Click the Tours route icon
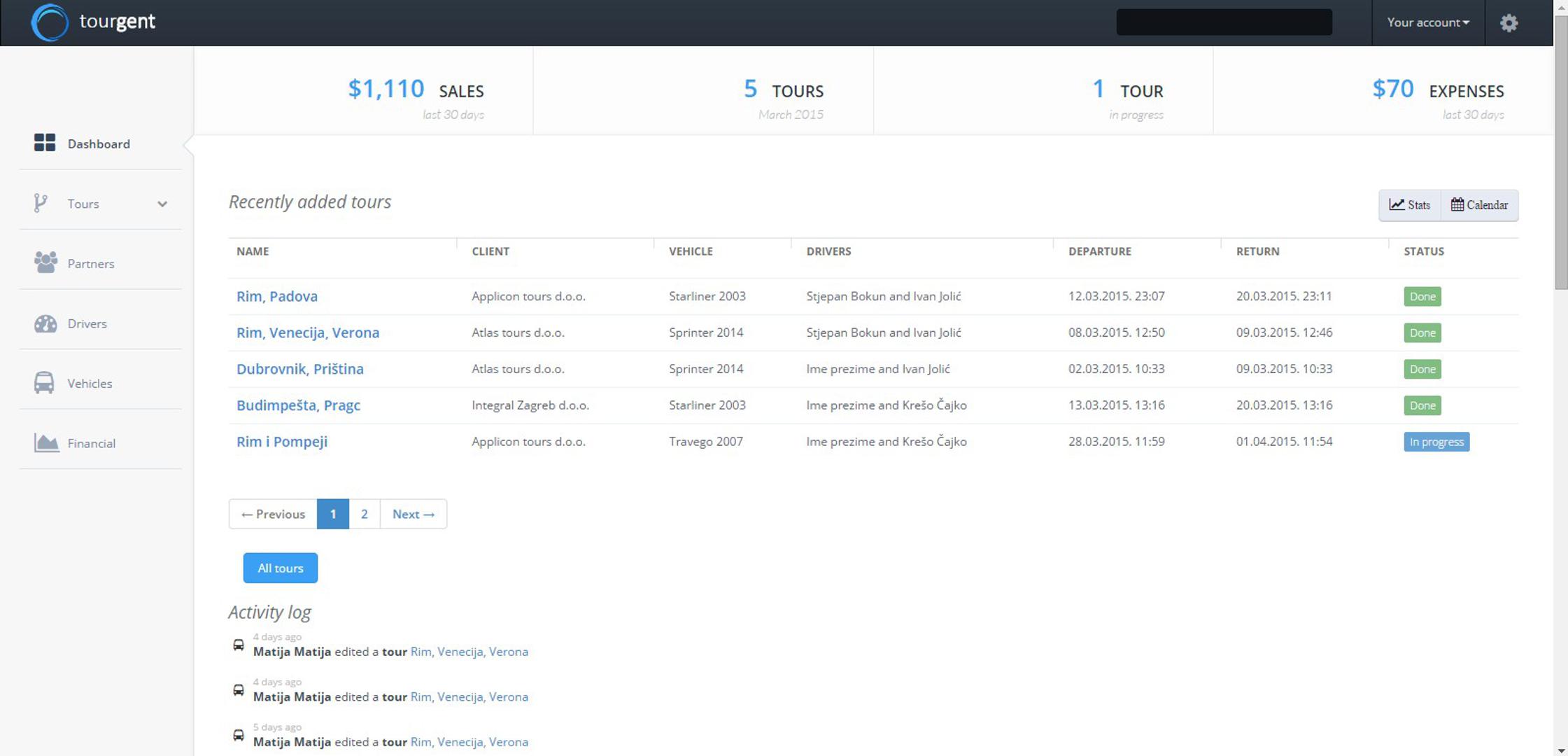Viewport: 1568px width, 756px height. point(41,203)
